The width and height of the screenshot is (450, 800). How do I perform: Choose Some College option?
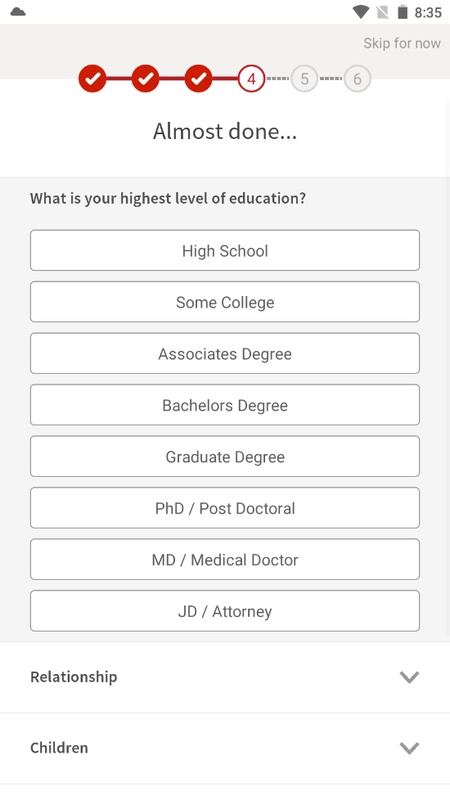click(225, 302)
